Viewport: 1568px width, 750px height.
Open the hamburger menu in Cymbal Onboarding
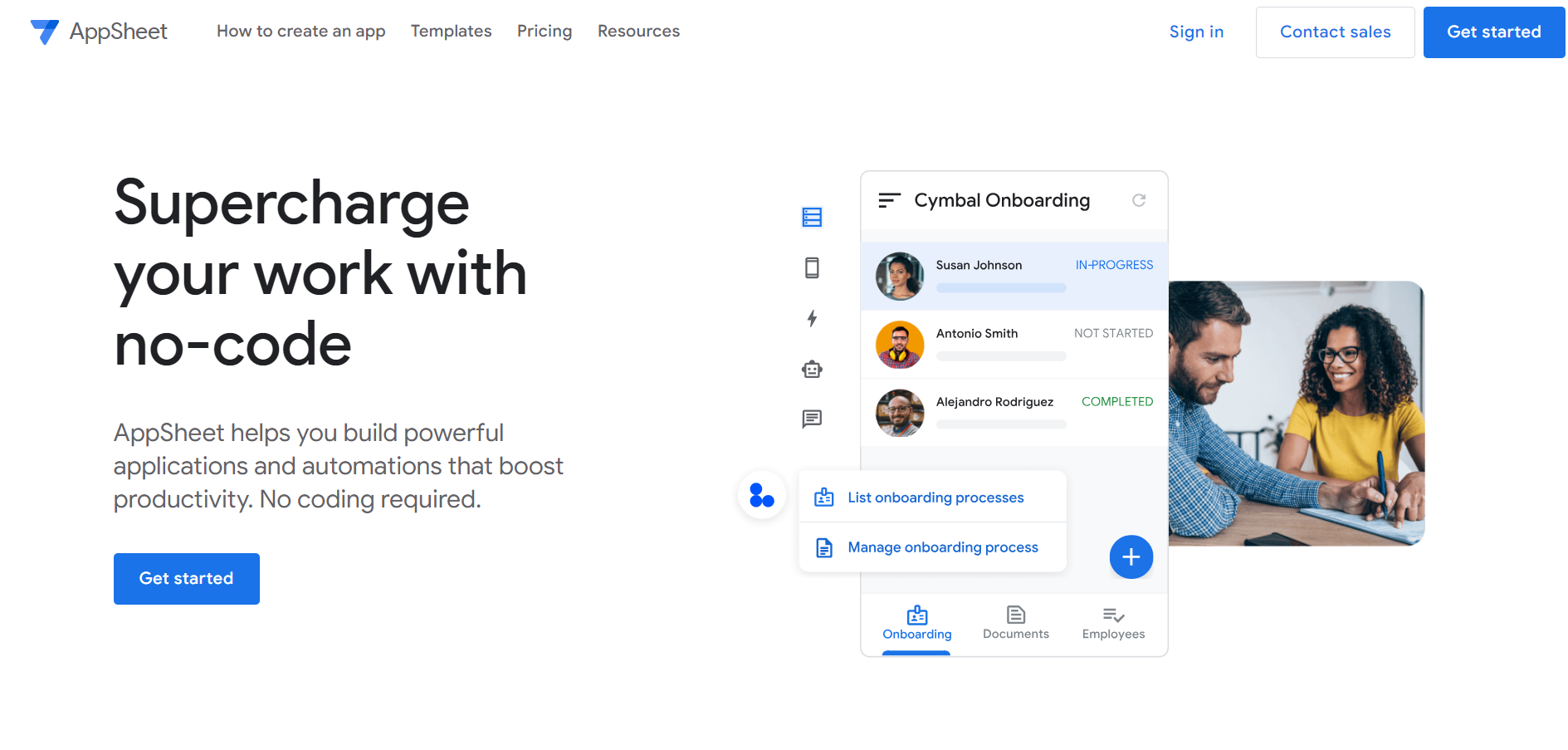pos(889,200)
